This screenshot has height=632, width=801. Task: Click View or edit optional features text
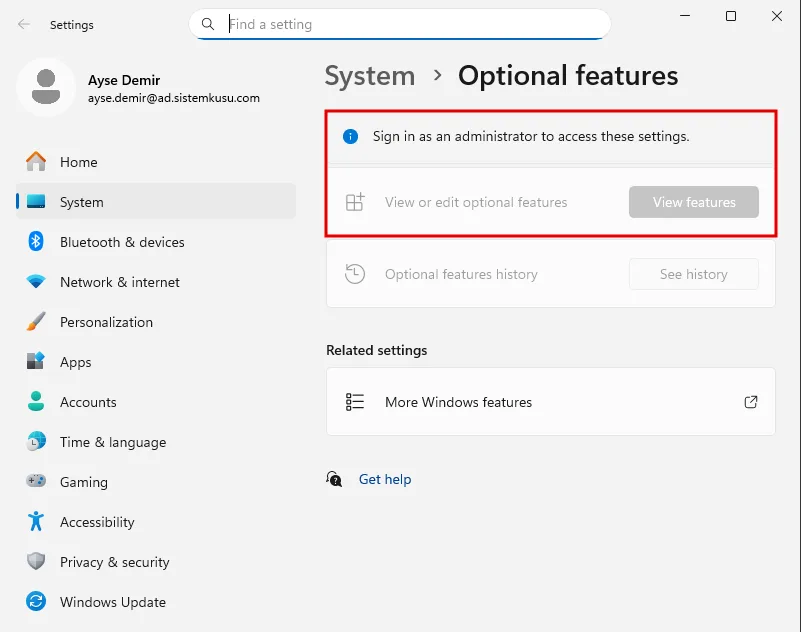(476, 202)
